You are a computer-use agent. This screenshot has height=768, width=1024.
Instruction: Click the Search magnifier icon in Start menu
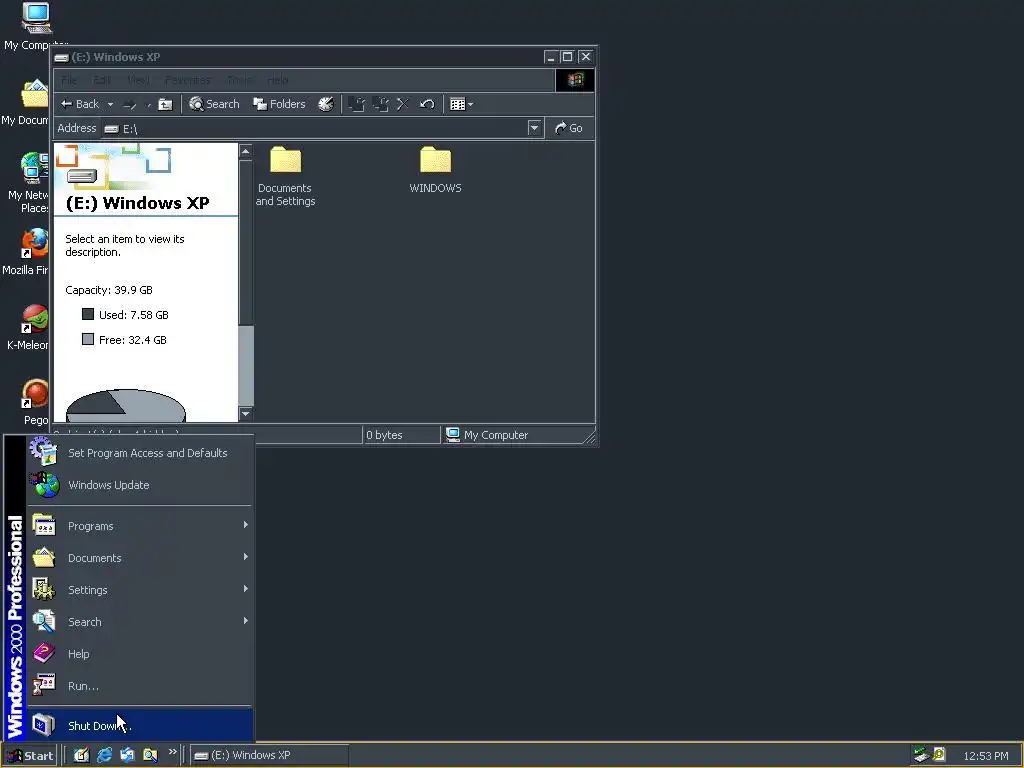(44, 621)
